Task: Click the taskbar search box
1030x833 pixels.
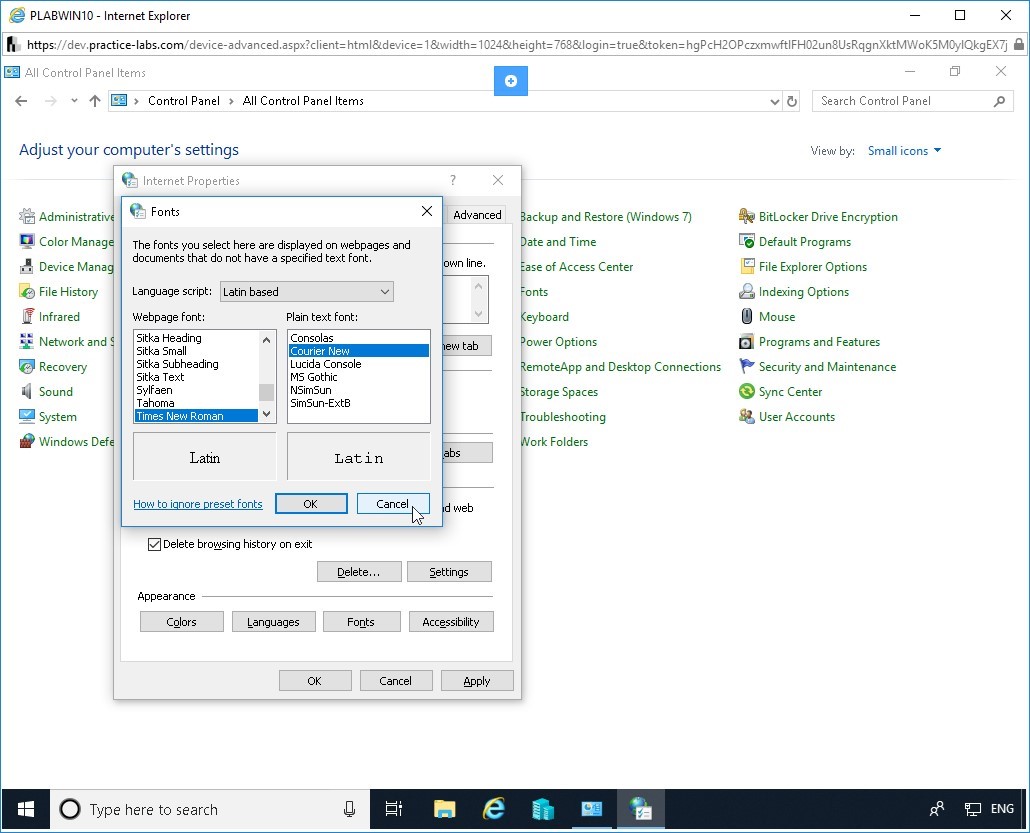Action: [x=210, y=809]
